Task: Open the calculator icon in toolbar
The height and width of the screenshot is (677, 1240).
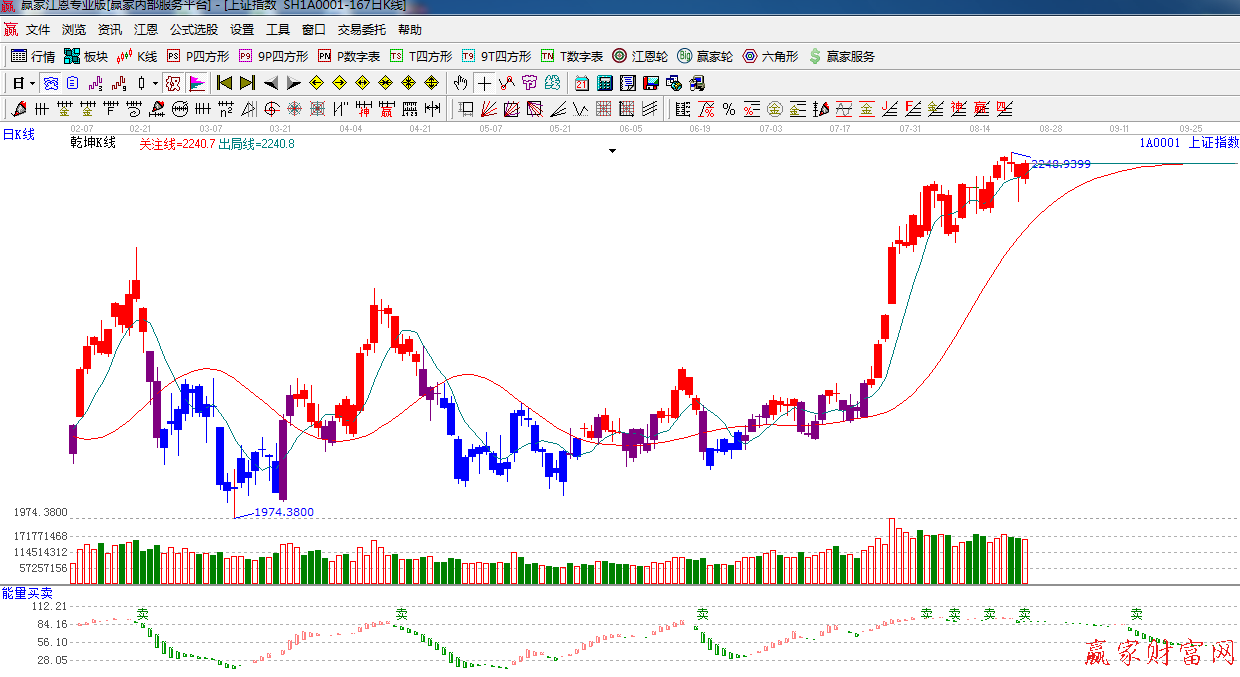Action: pos(605,83)
